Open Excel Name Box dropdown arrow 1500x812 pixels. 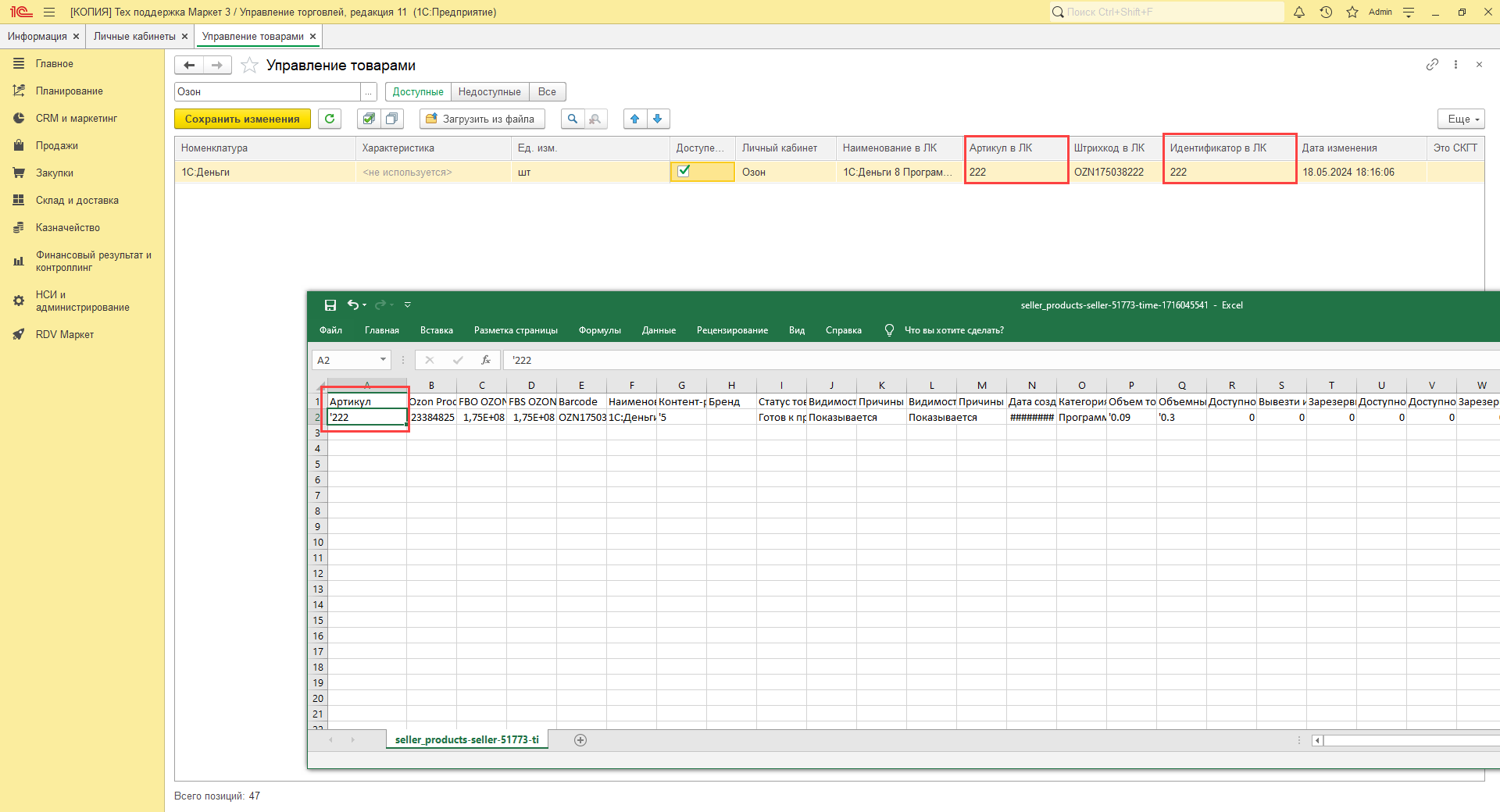click(383, 360)
